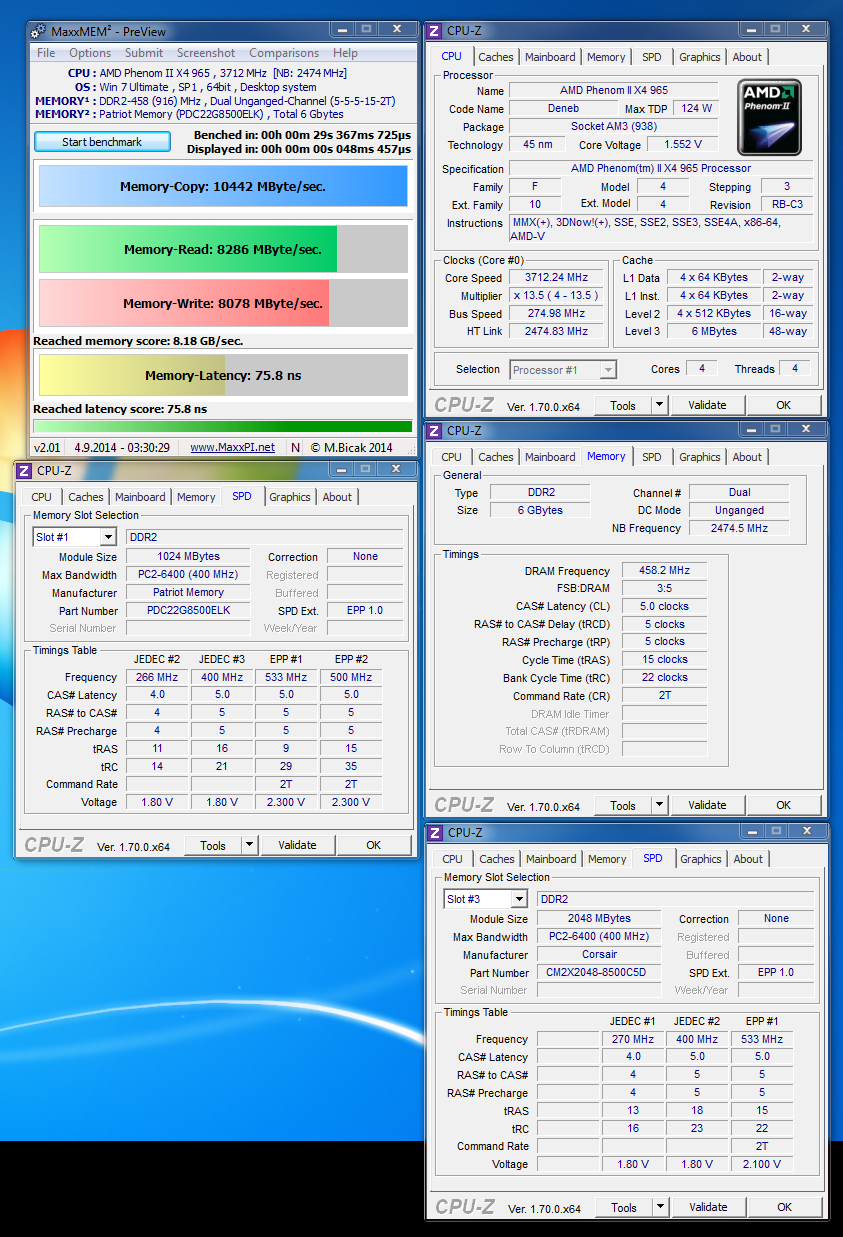843x1237 pixels.
Task: Select the CPU tab in Slot #1 window
Action: [41, 497]
